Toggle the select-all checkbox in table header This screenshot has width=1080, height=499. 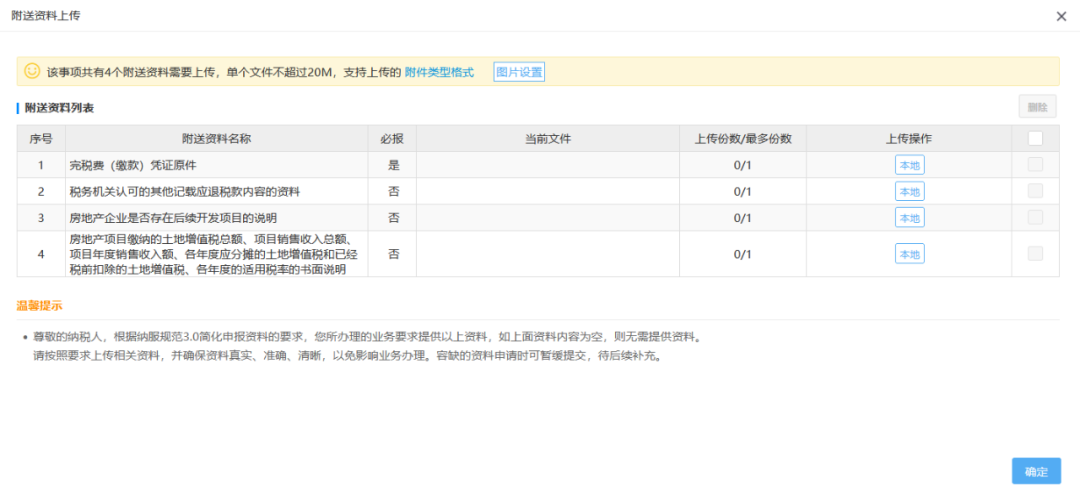coord(1035,139)
